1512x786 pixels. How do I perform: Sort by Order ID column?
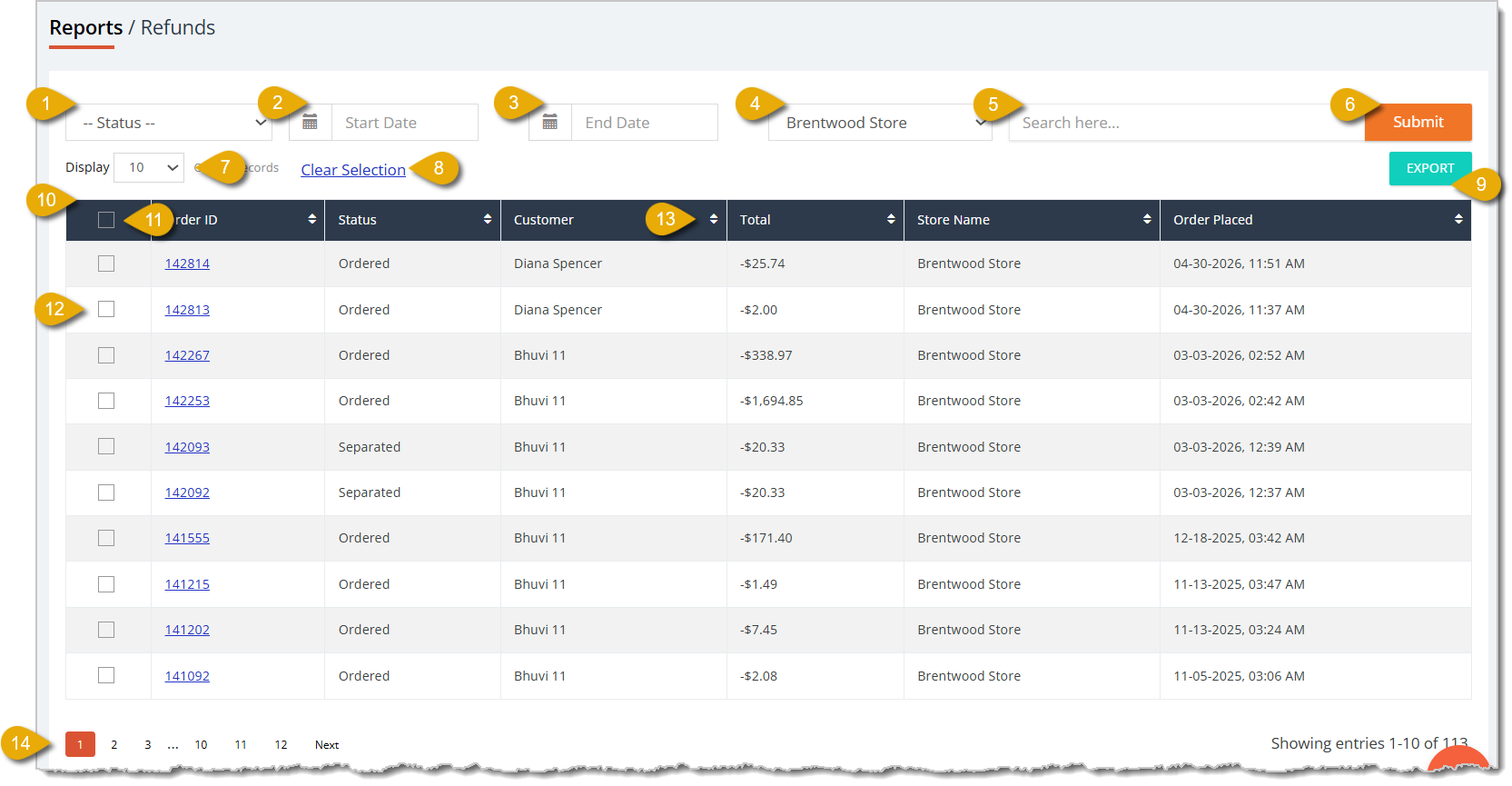pos(311,219)
